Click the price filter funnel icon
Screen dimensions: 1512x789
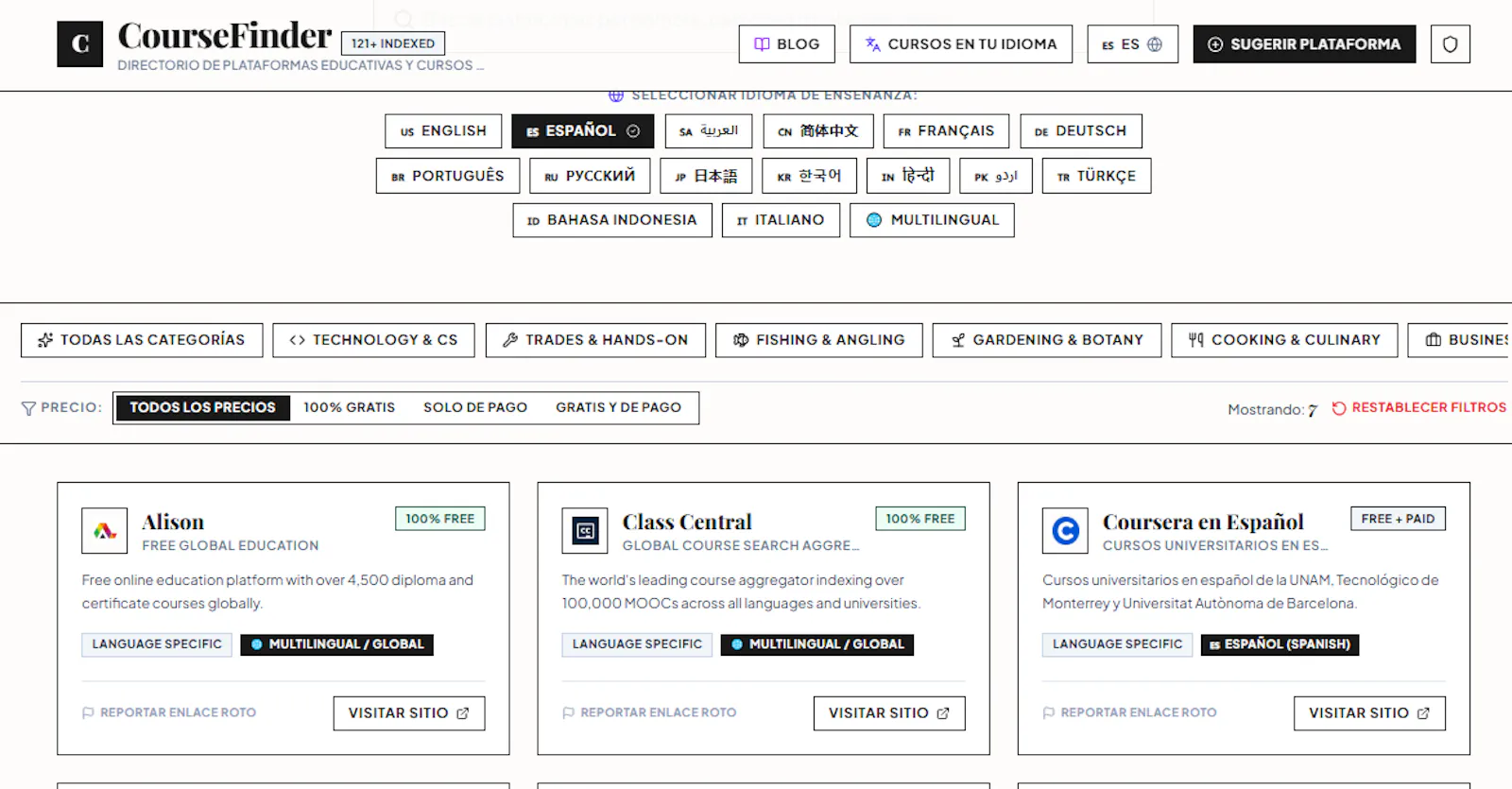coord(28,408)
